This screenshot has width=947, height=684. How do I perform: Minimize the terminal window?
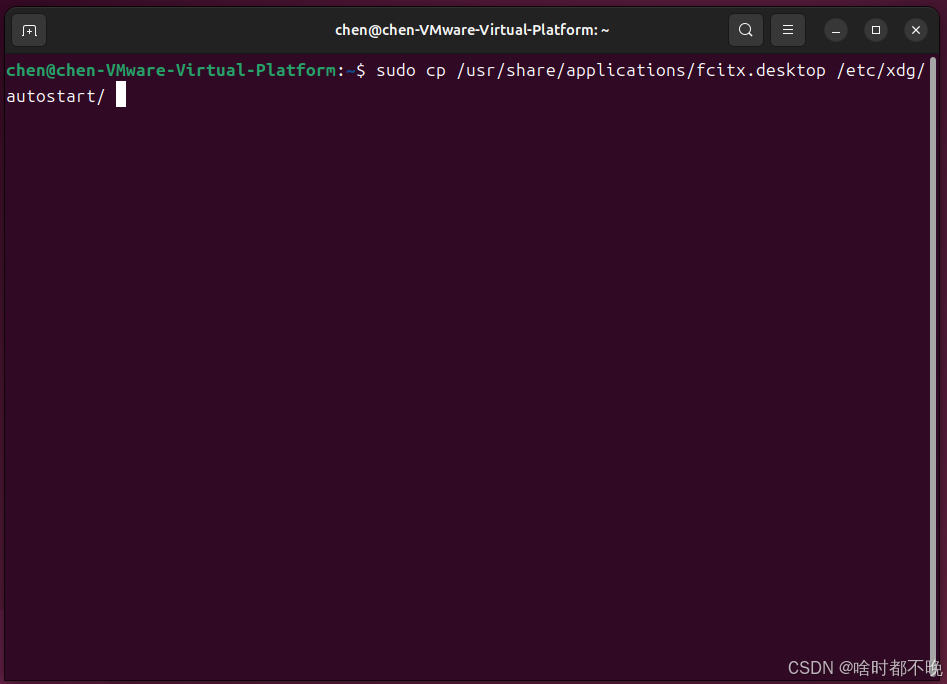click(836, 30)
